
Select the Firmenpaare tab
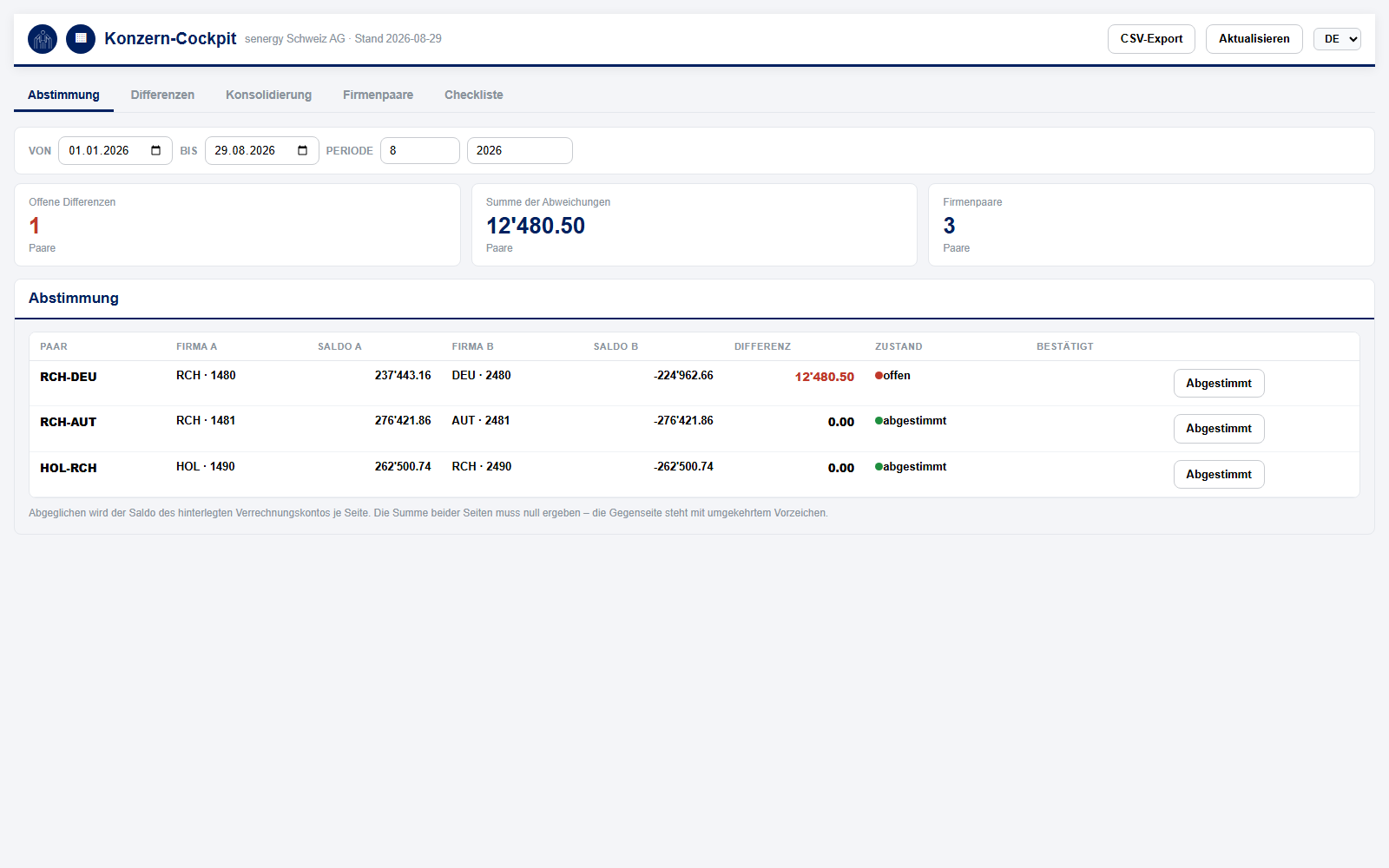tap(378, 95)
